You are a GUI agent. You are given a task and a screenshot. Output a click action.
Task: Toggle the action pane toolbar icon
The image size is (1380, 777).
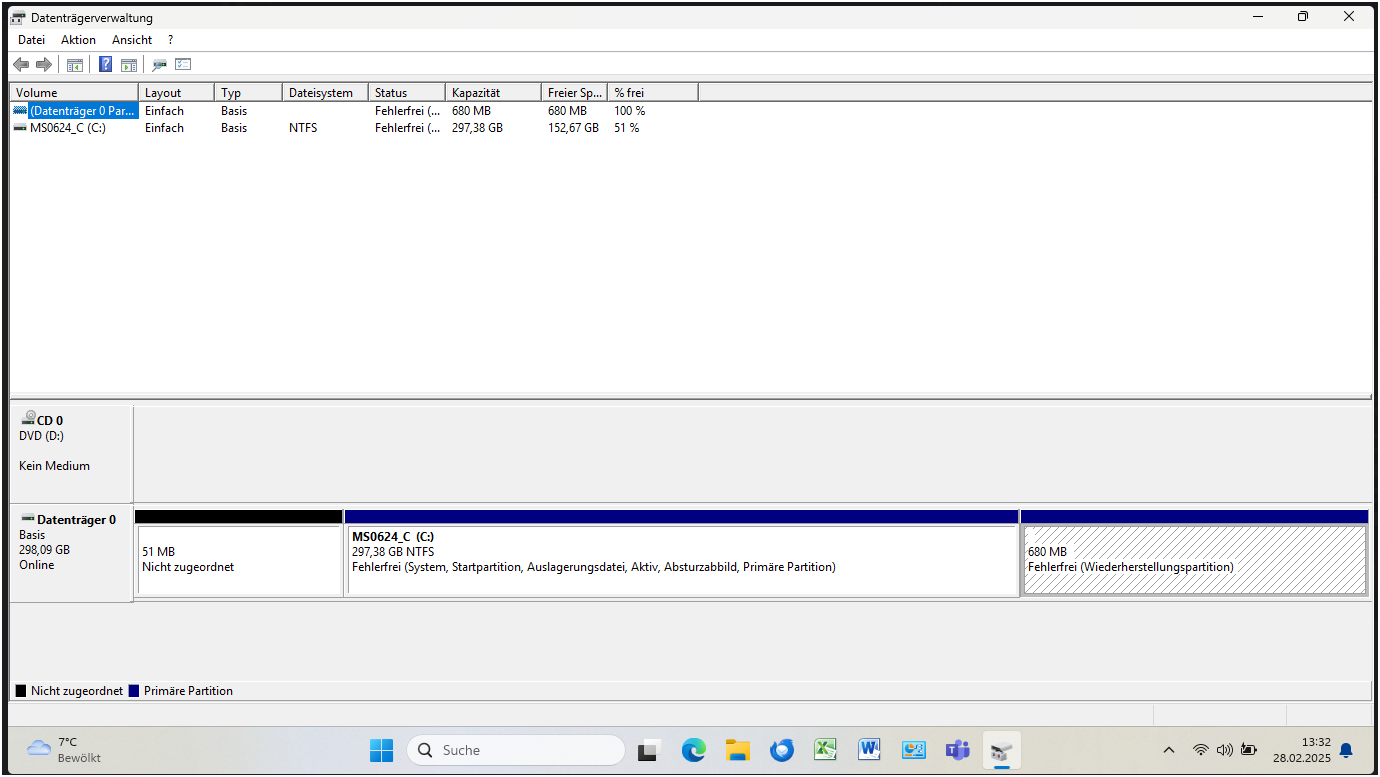(x=128, y=65)
